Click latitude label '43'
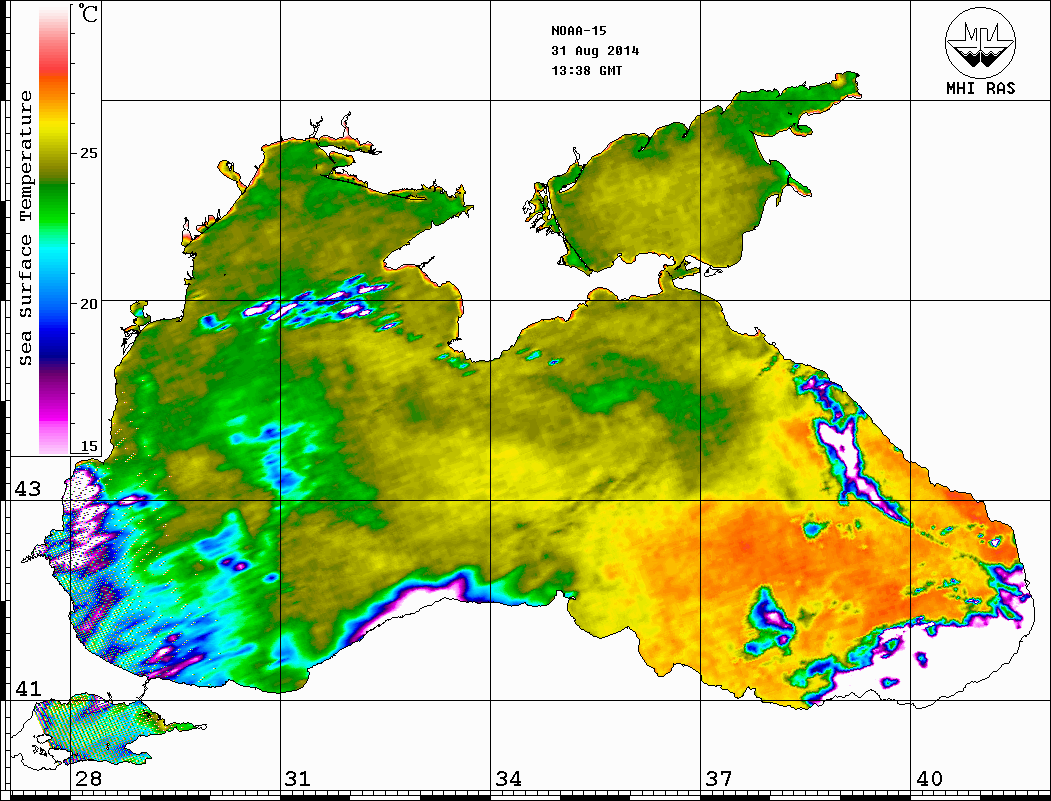1051x801 pixels. point(27,489)
